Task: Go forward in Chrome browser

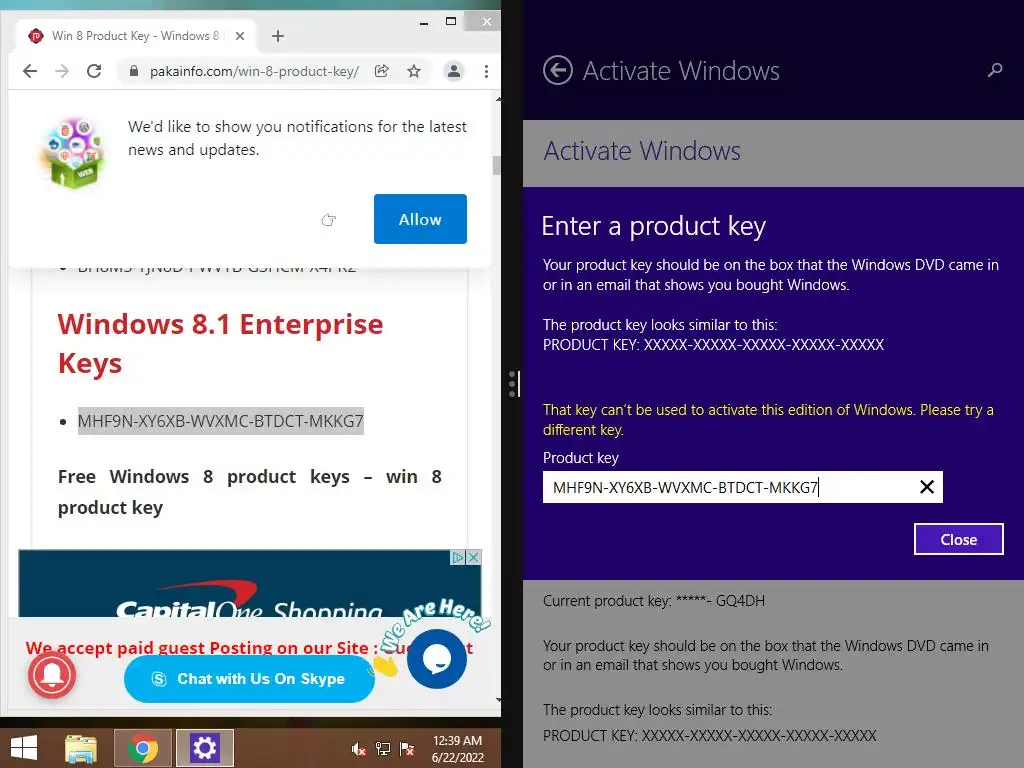Action: coord(62,71)
